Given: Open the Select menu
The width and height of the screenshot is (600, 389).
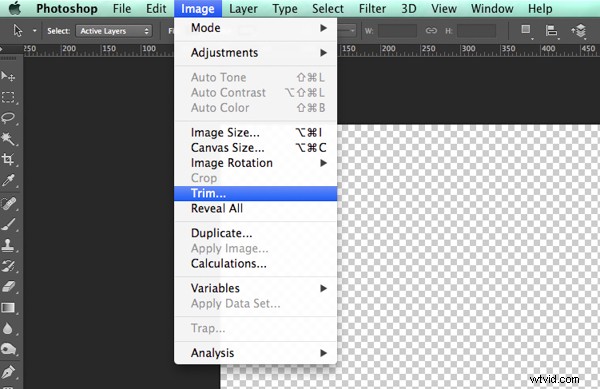Looking at the screenshot, I should (328, 8).
